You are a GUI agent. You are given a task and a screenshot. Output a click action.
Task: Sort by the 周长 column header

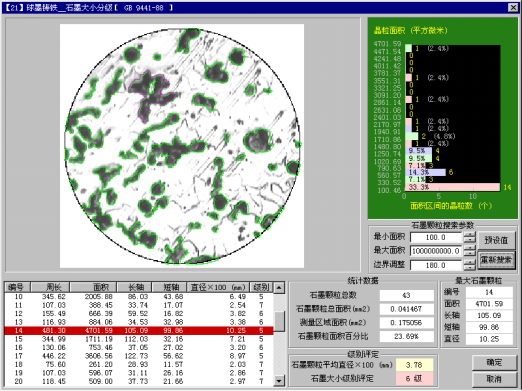point(50,287)
